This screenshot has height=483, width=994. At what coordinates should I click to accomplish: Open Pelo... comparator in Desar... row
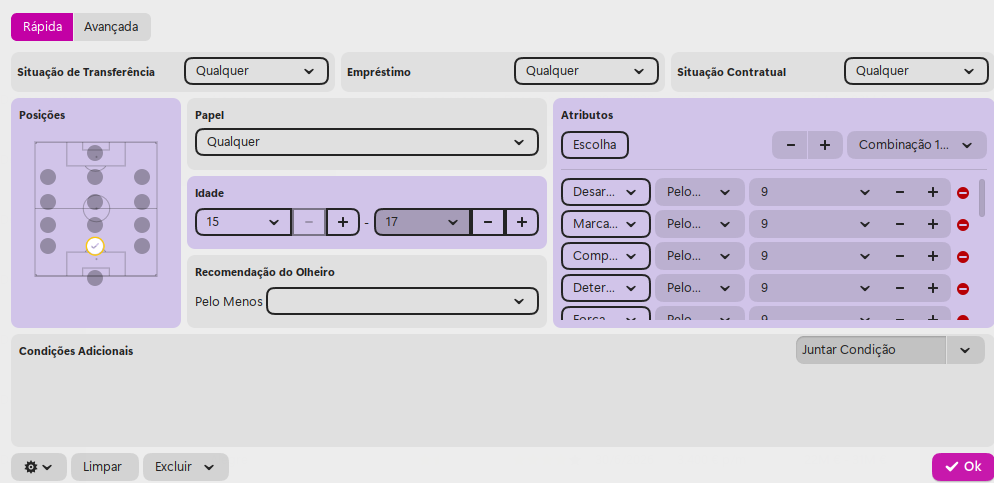tap(700, 192)
